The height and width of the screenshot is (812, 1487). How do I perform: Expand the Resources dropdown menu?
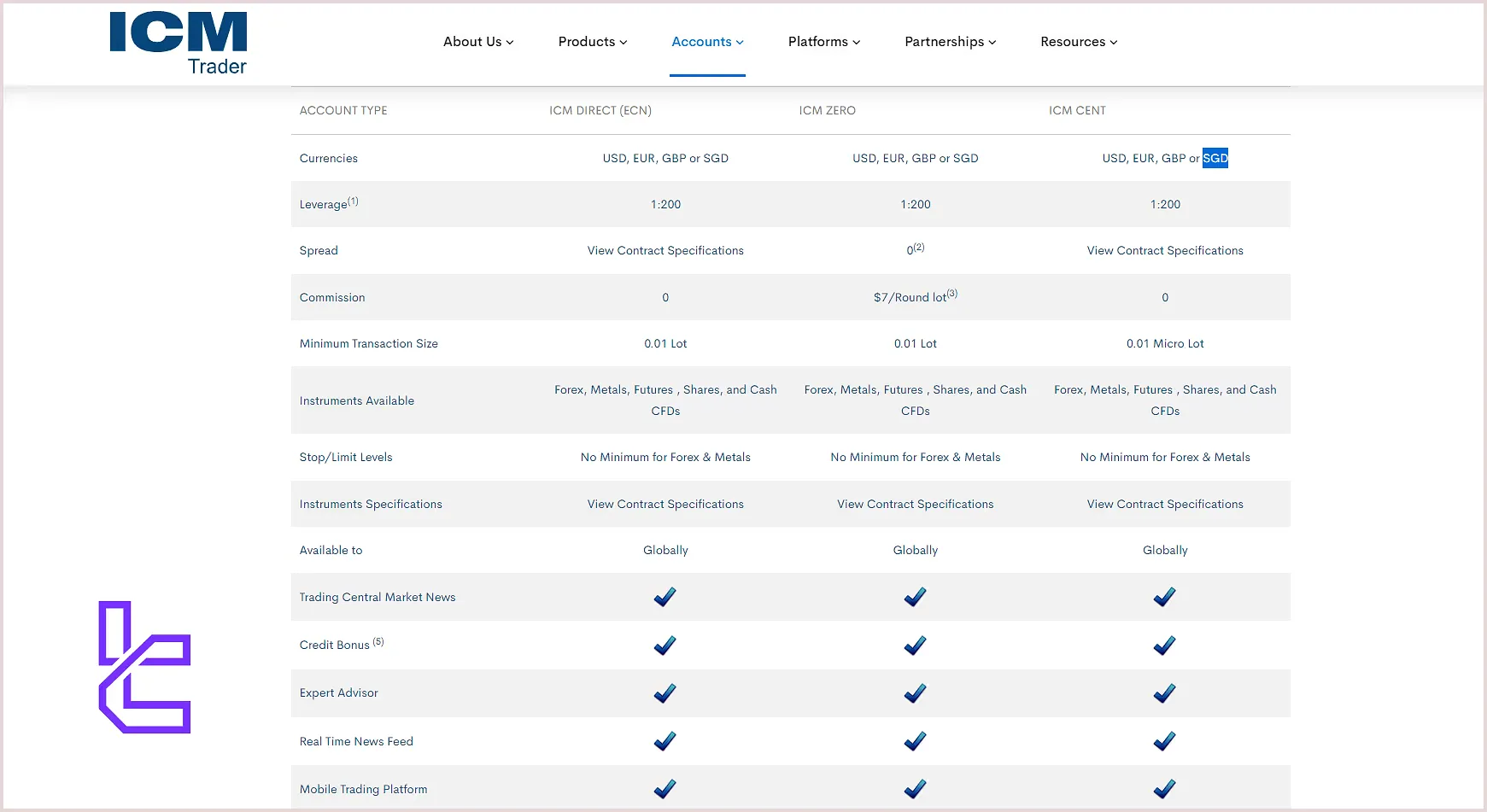click(1078, 42)
